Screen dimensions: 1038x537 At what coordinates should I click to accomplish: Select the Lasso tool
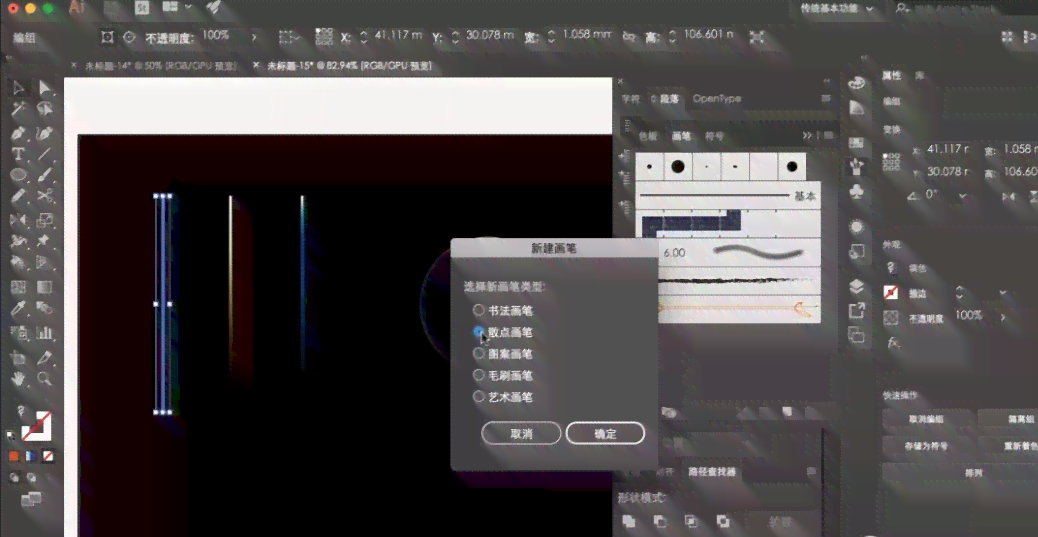[x=44, y=109]
